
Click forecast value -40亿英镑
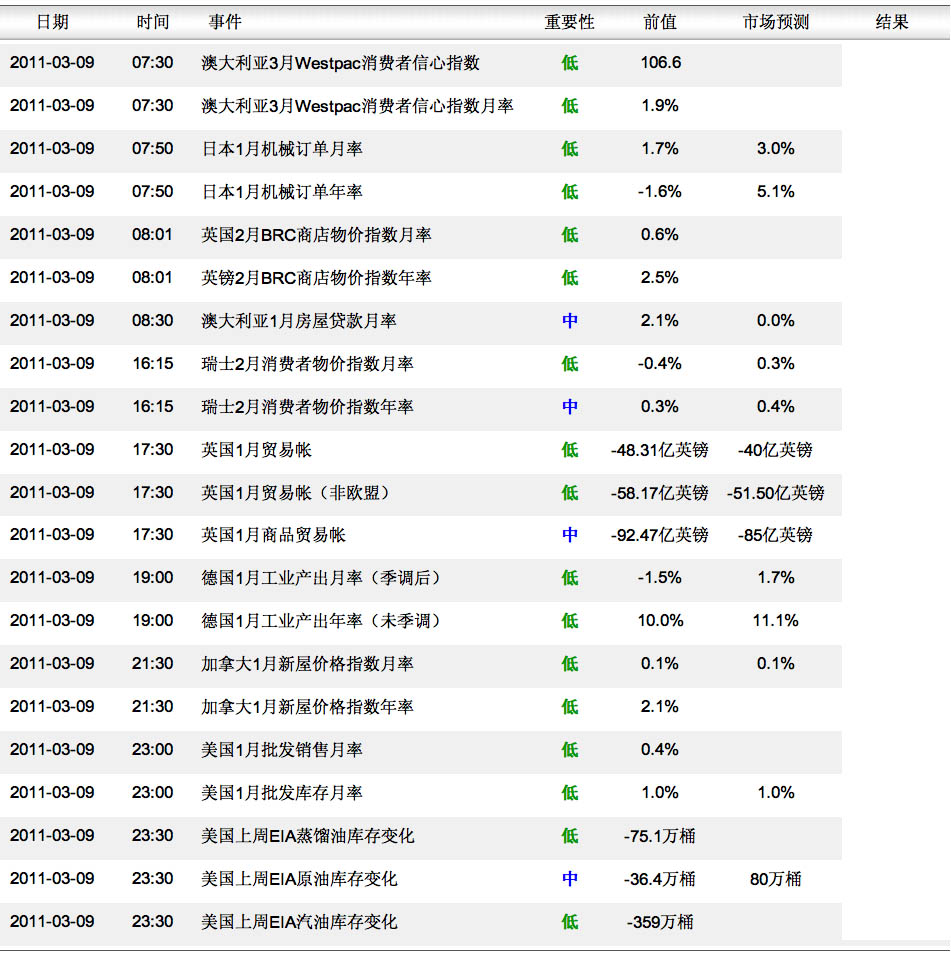coord(776,450)
